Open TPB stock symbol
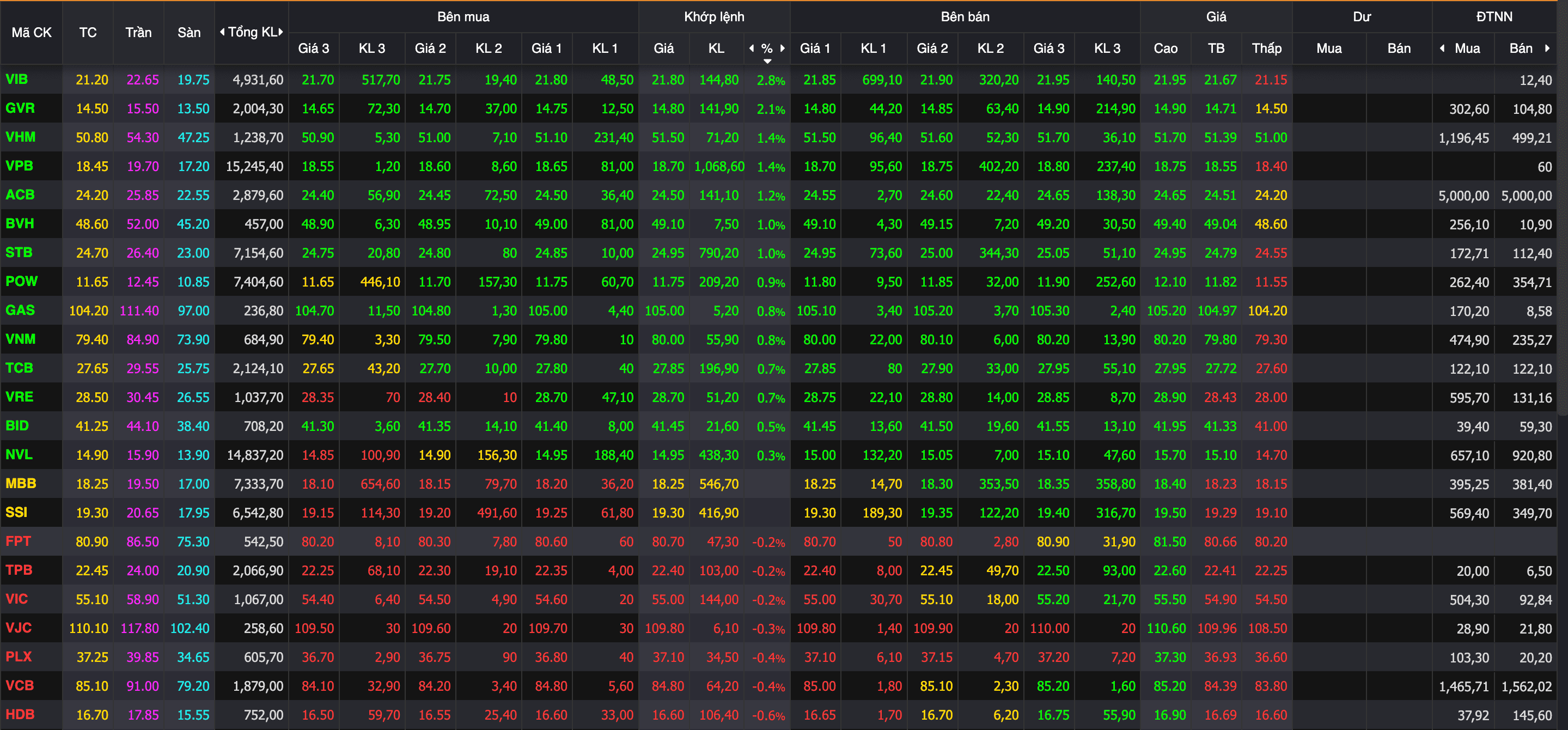This screenshot has height=730, width=1568. tap(19, 570)
